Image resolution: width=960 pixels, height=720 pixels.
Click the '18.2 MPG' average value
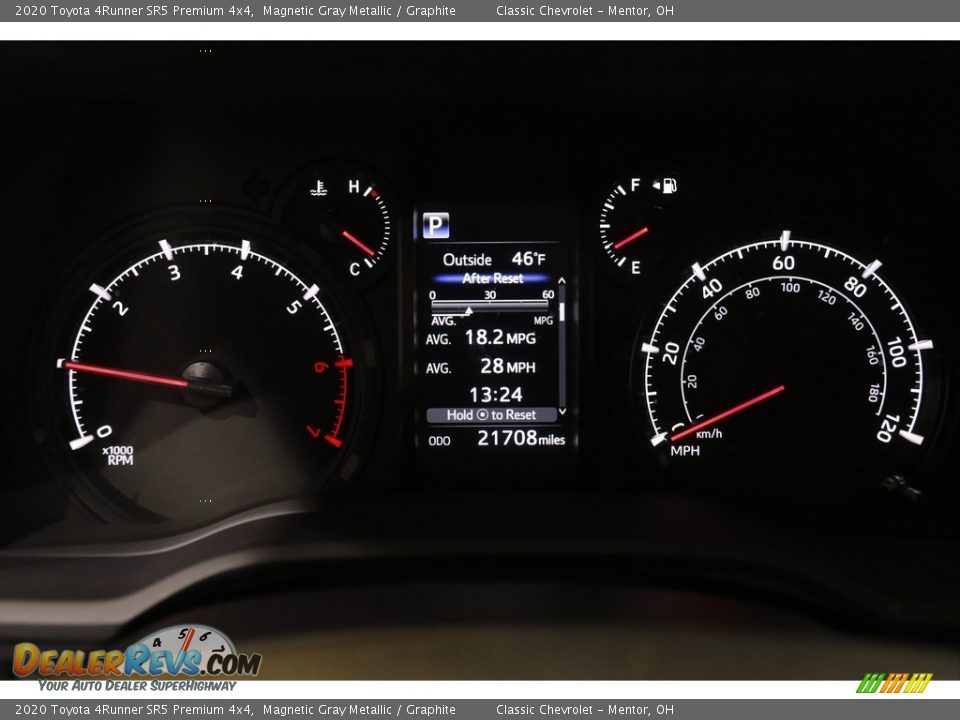(x=500, y=337)
